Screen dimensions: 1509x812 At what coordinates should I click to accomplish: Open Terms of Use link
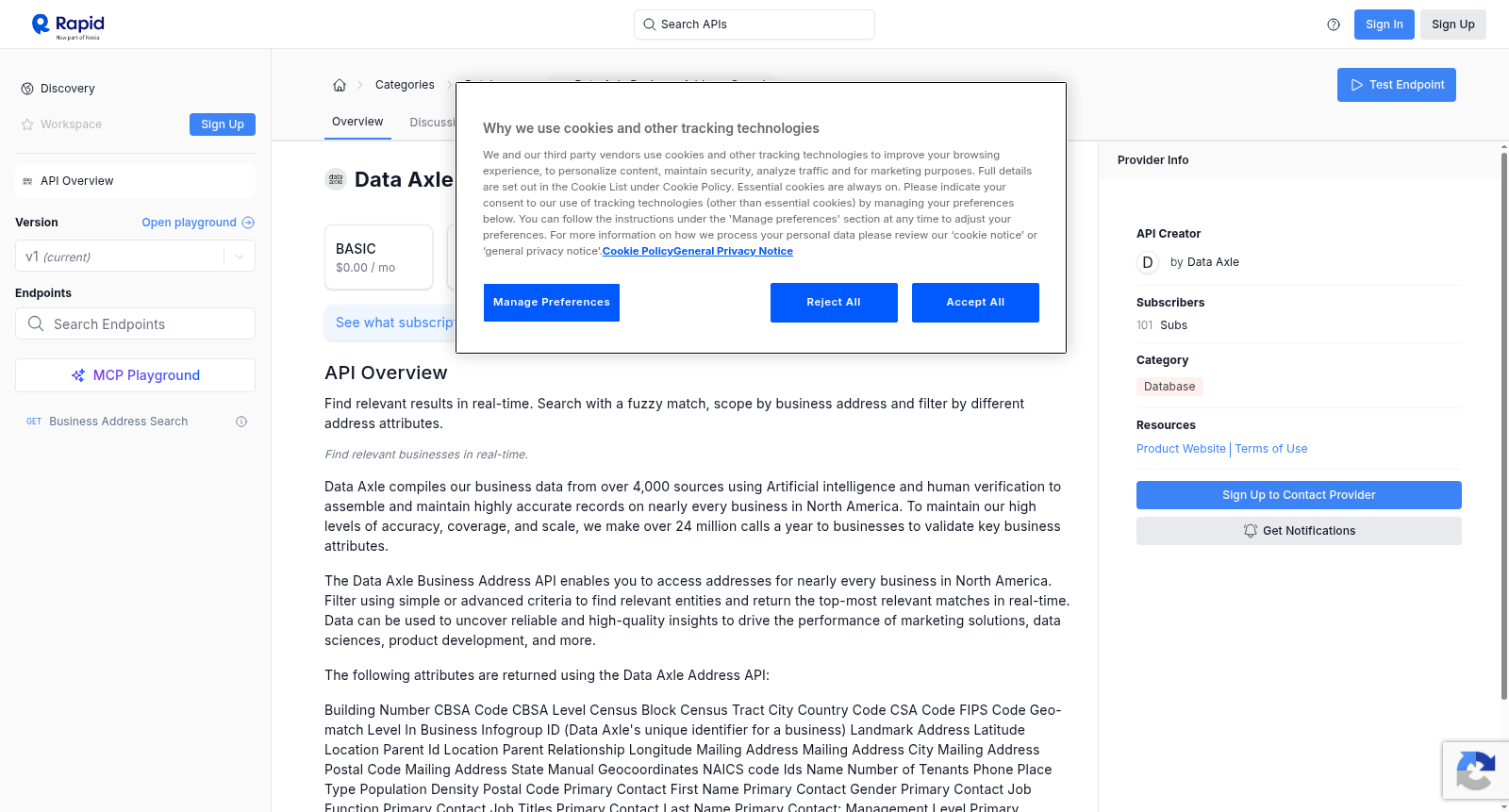point(1271,449)
